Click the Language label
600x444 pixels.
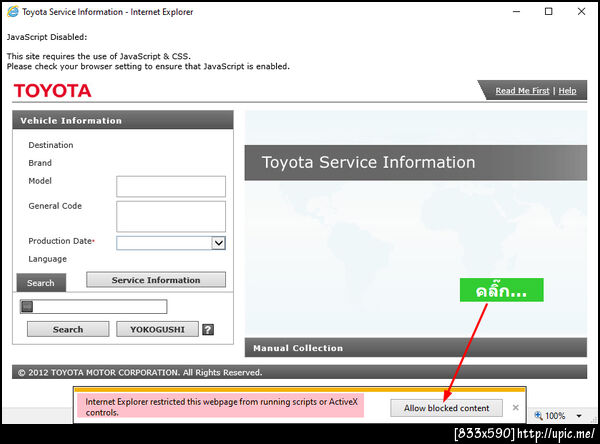pos(47,259)
